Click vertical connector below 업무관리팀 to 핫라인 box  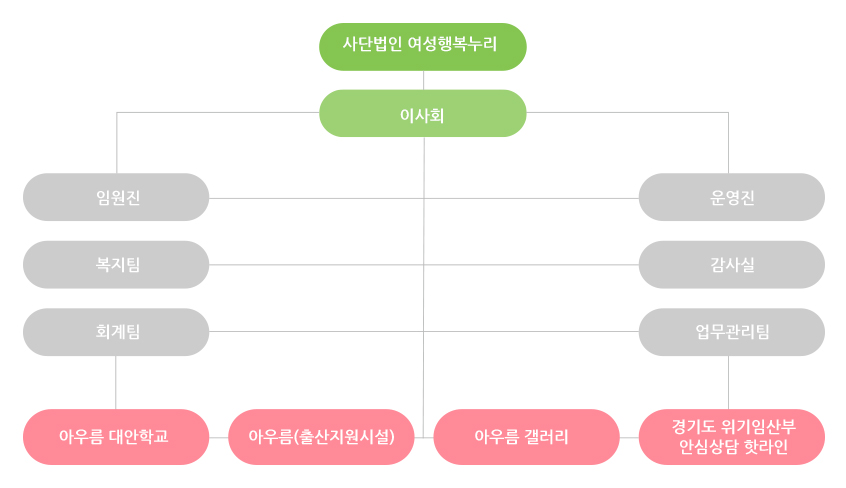tap(728, 382)
